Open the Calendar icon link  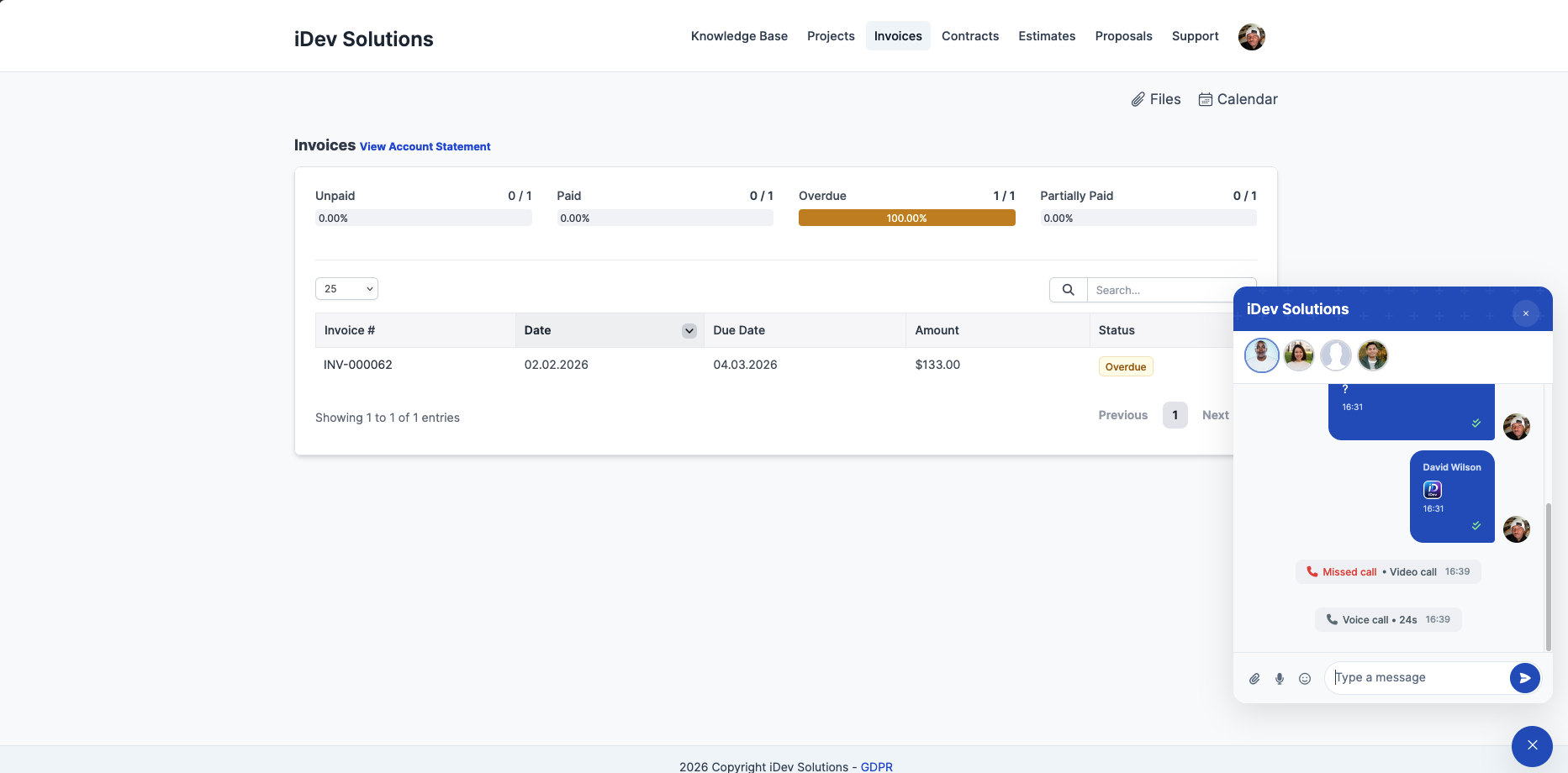point(1238,99)
